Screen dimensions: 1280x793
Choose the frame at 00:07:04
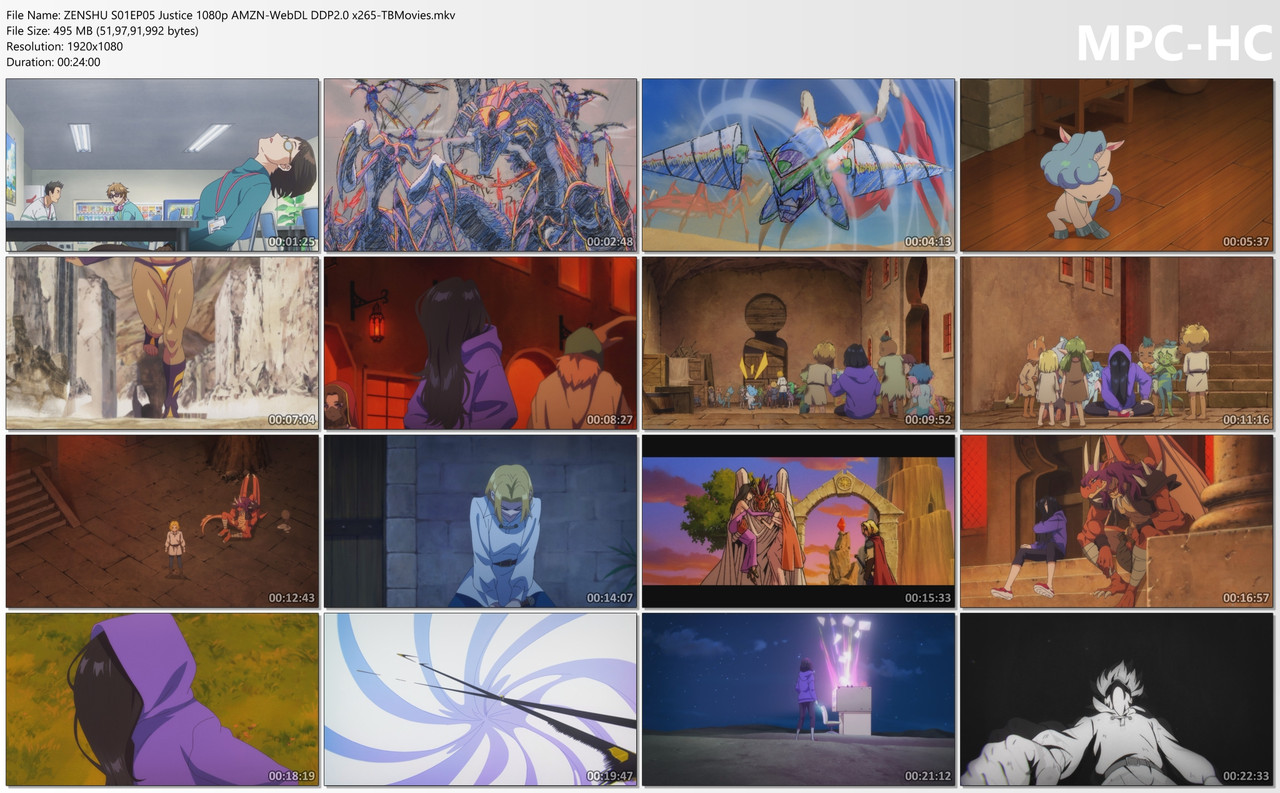162,343
